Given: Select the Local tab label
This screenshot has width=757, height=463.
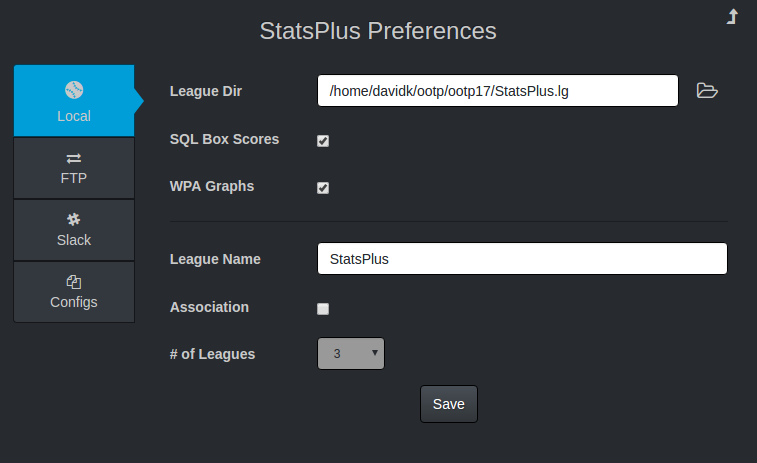Looking at the screenshot, I should [74, 116].
